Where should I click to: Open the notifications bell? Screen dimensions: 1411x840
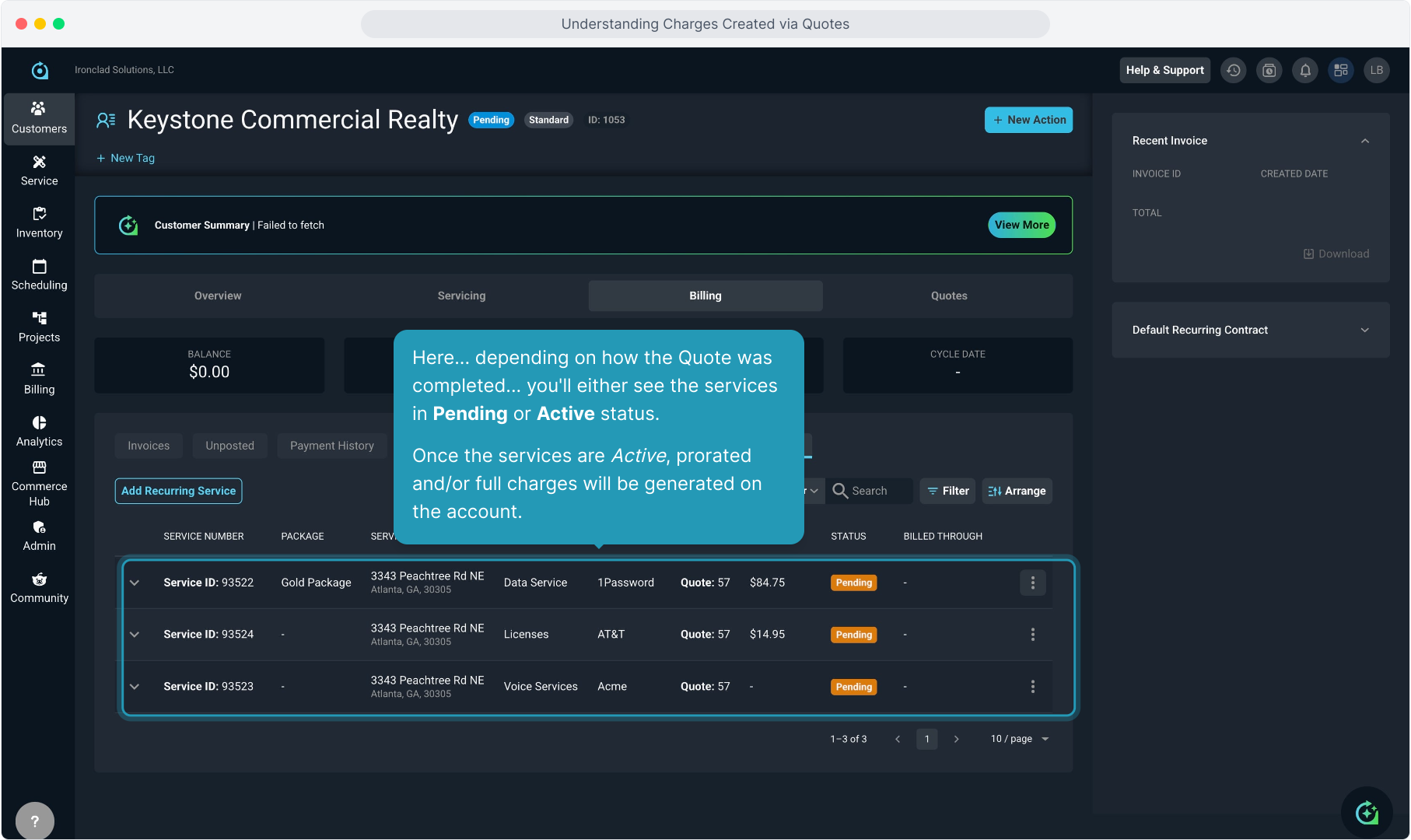(x=1305, y=70)
